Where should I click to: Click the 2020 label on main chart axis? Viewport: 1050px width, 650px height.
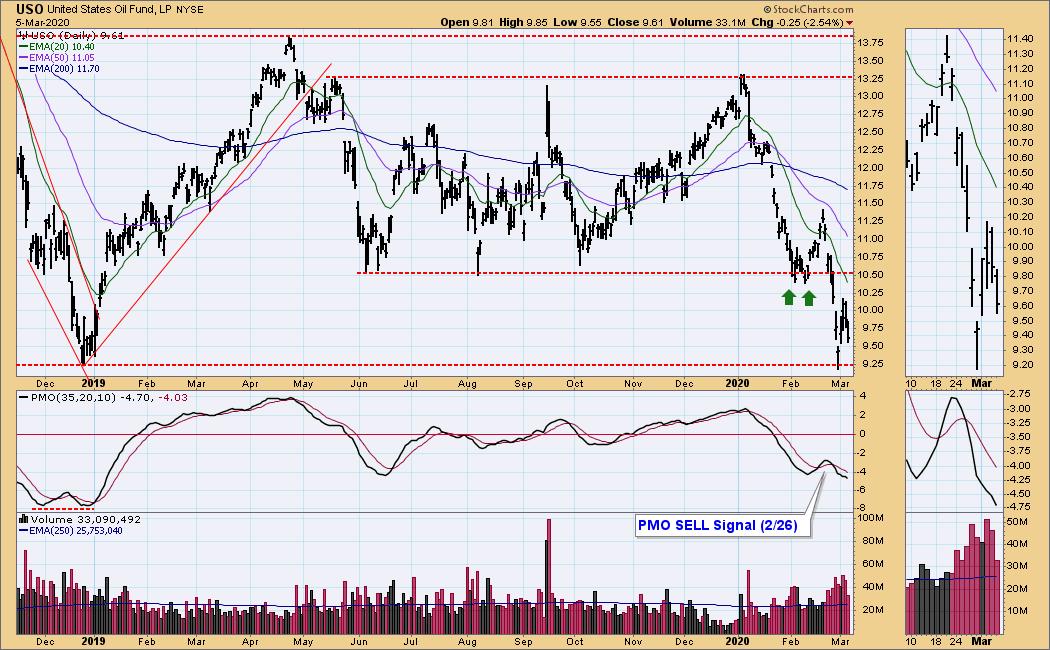(x=738, y=384)
